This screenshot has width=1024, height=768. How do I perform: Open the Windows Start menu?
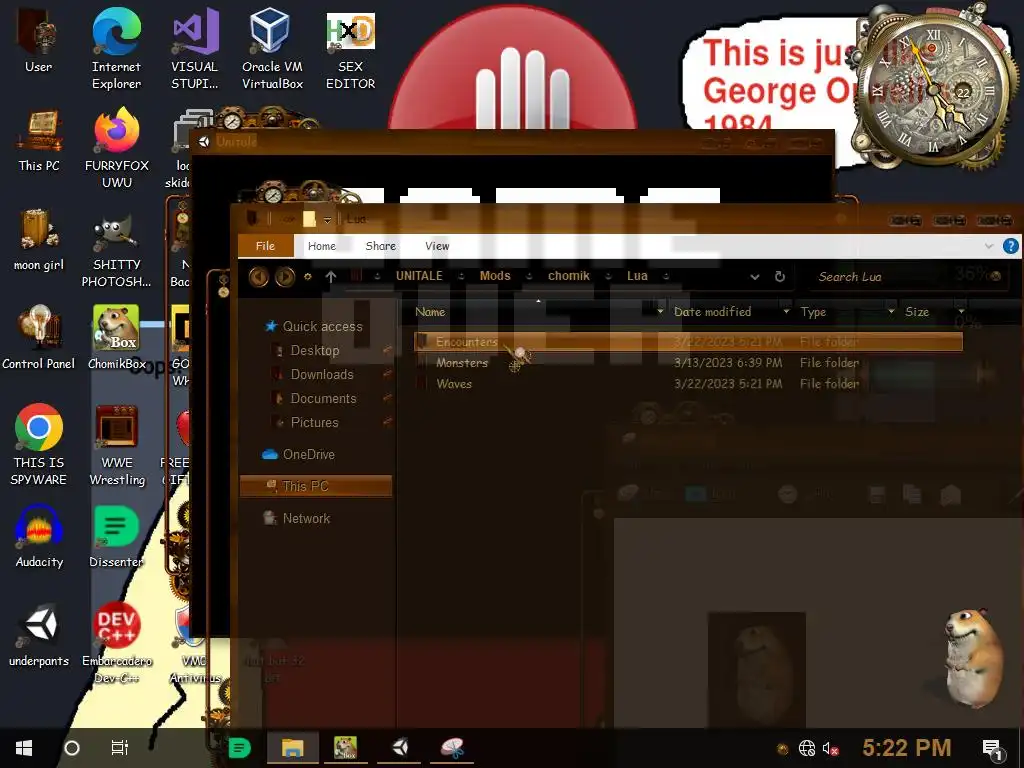[24, 748]
